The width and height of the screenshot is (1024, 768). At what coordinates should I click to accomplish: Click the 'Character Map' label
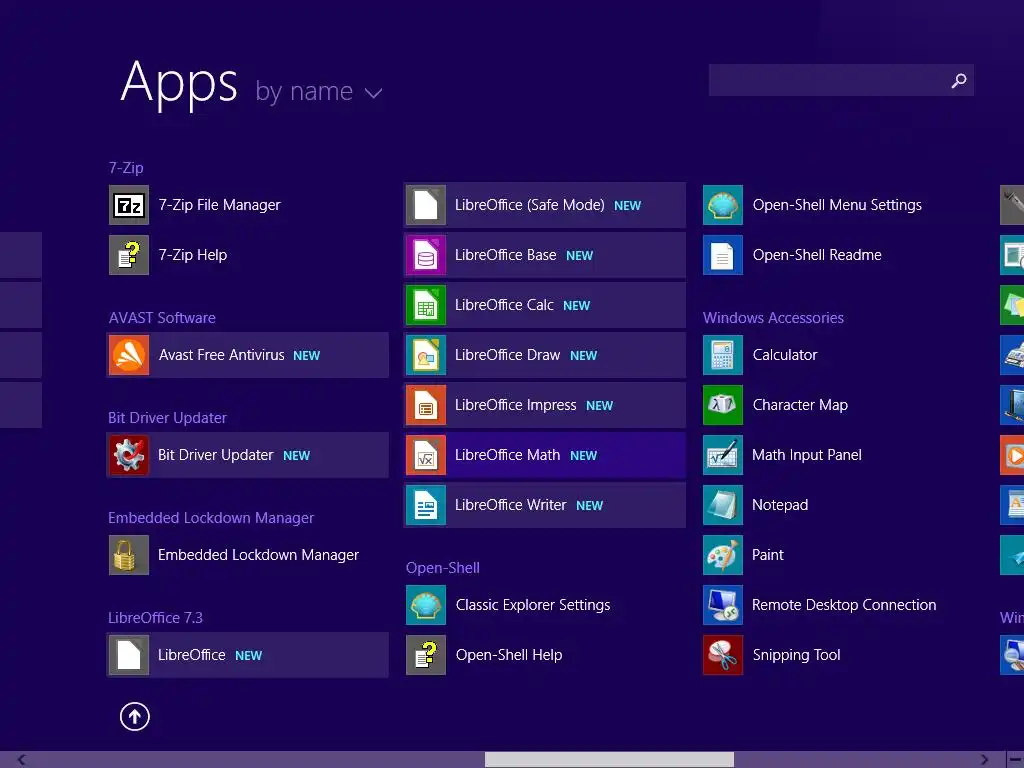800,405
